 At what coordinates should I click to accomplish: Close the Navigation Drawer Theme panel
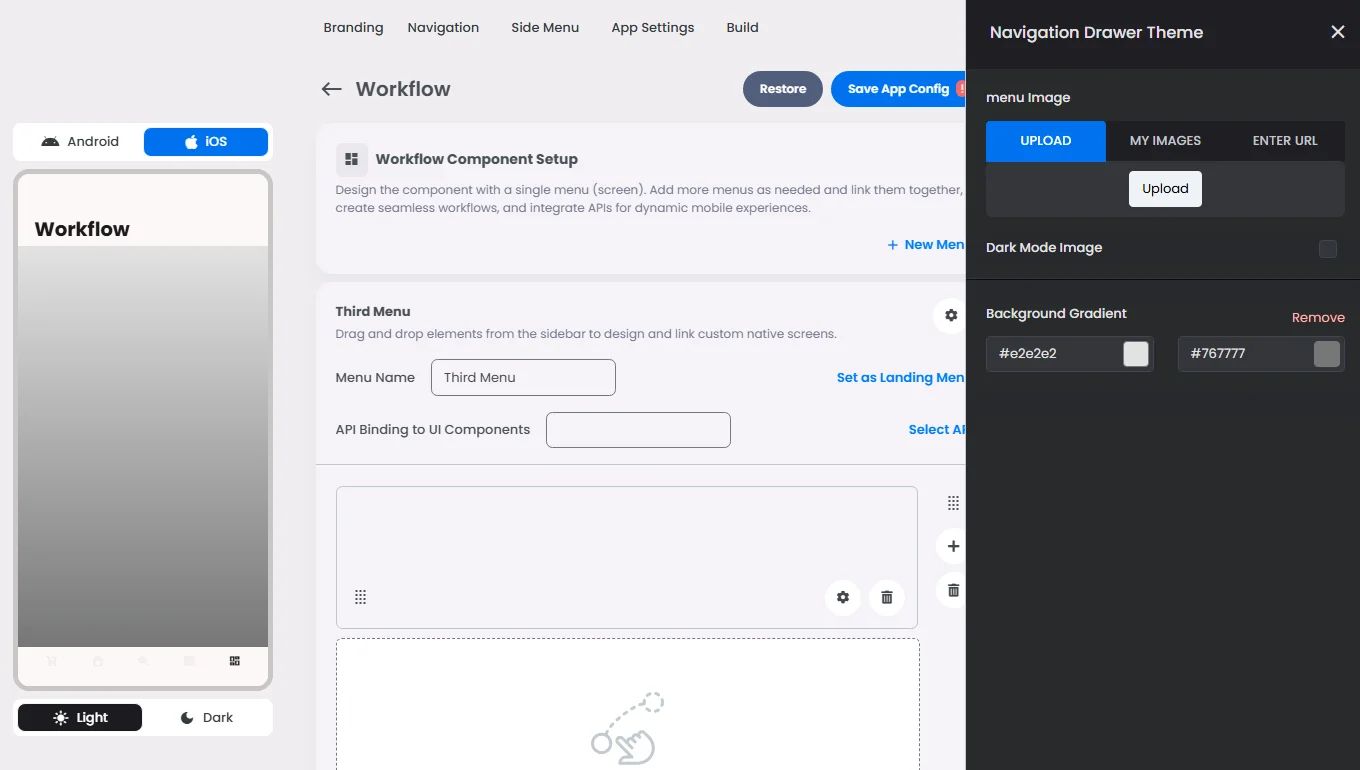click(x=1338, y=32)
